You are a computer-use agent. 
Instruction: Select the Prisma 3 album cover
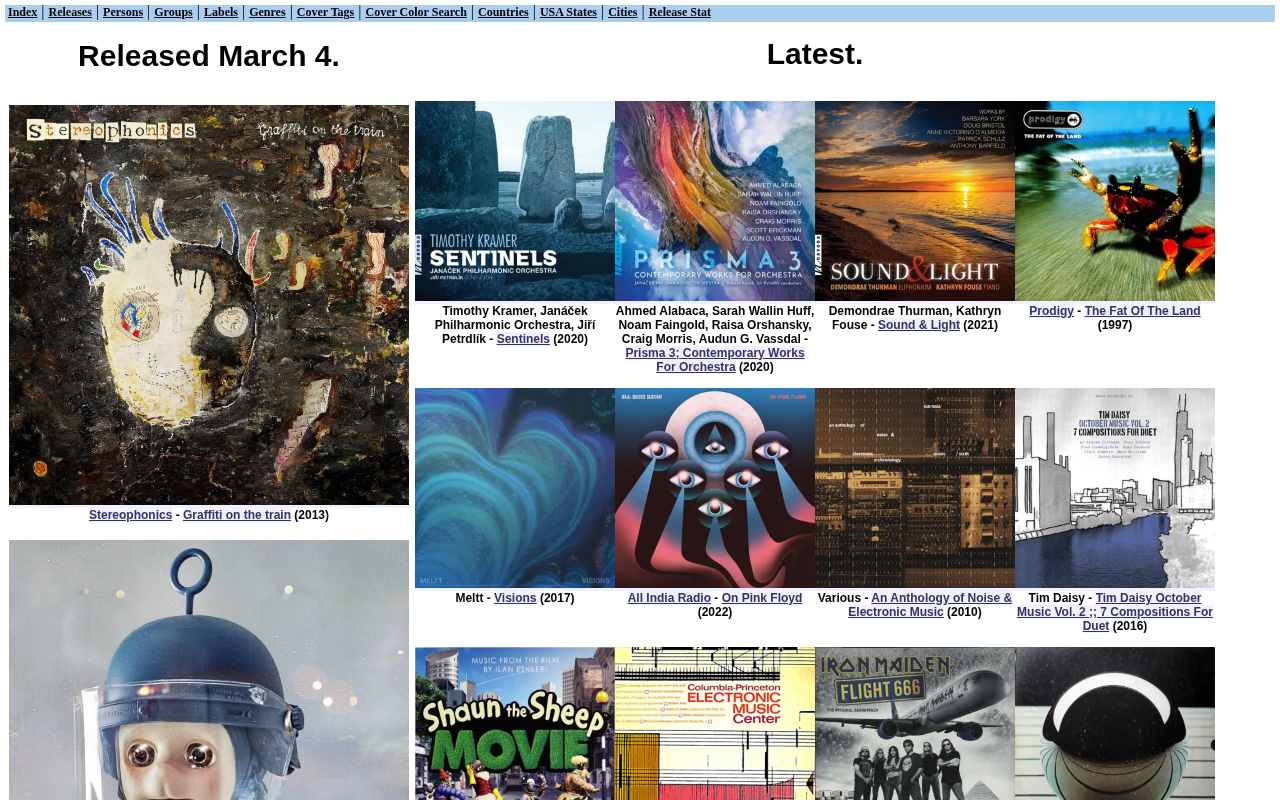click(x=715, y=201)
